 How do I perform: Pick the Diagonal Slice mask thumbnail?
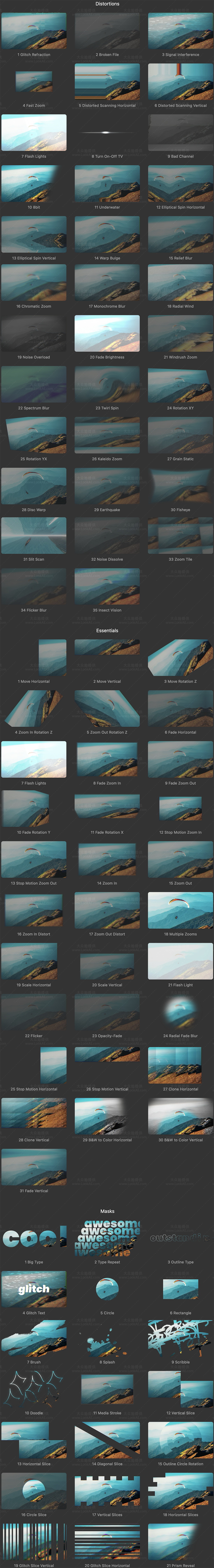(107, 1440)
